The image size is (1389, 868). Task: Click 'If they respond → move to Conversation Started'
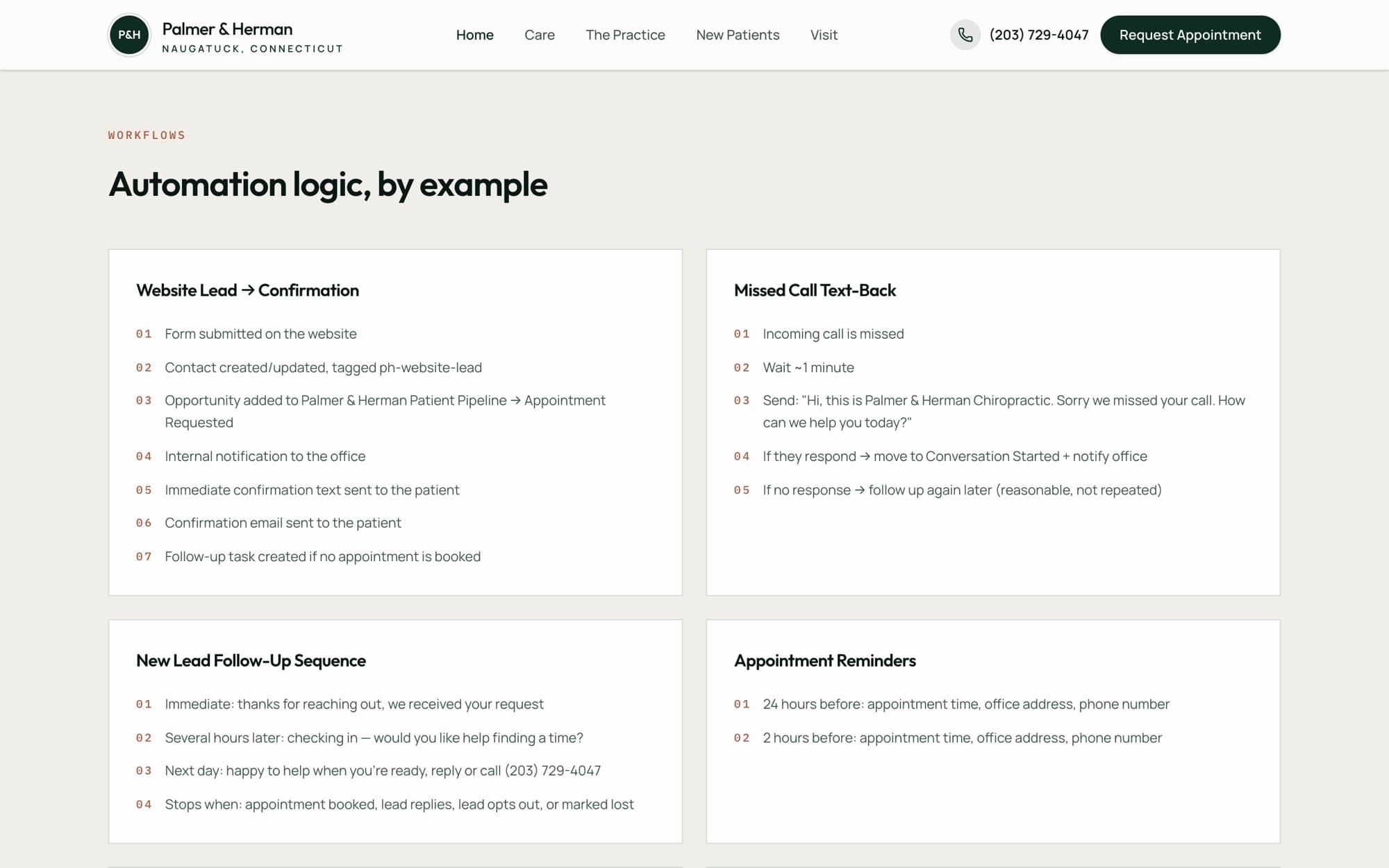954,456
